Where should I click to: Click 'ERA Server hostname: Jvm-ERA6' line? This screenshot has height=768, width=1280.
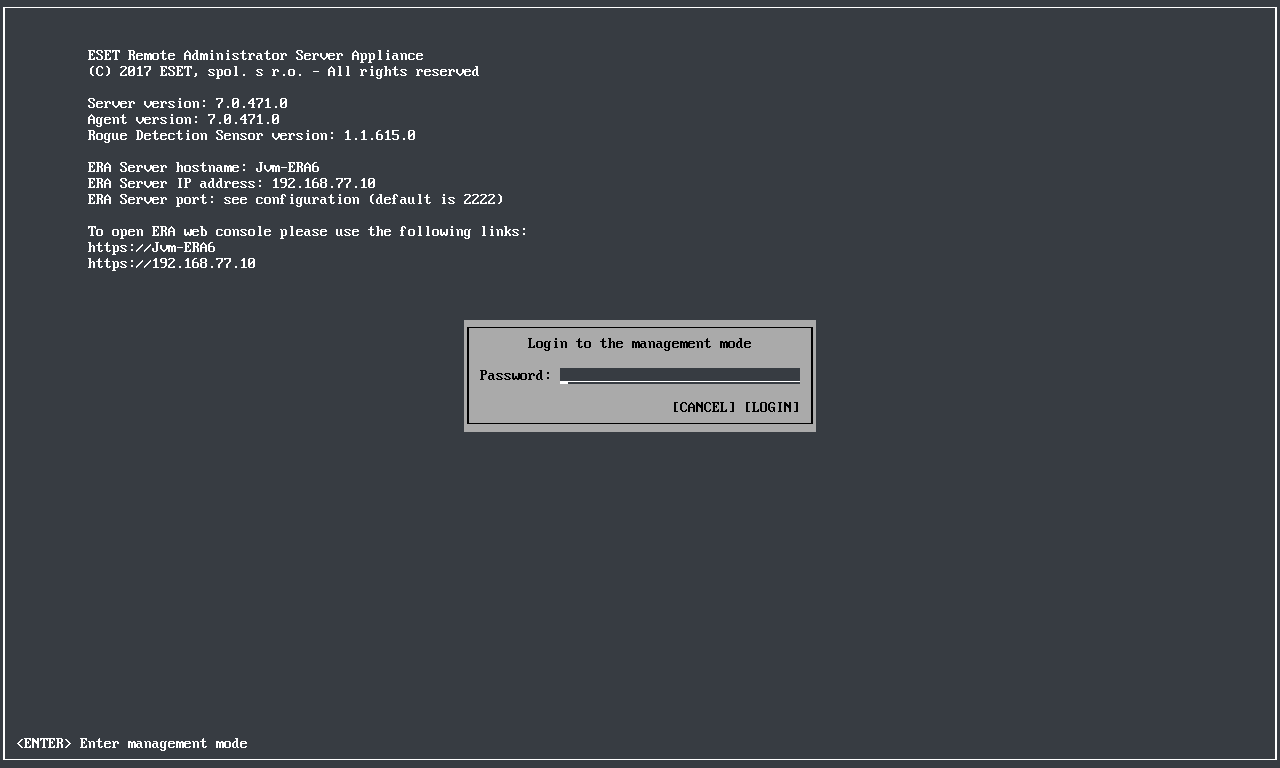[203, 167]
